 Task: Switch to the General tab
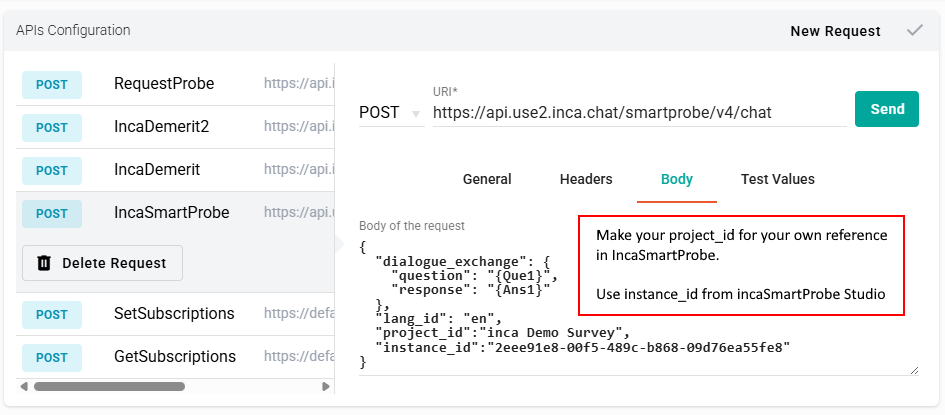(487, 179)
